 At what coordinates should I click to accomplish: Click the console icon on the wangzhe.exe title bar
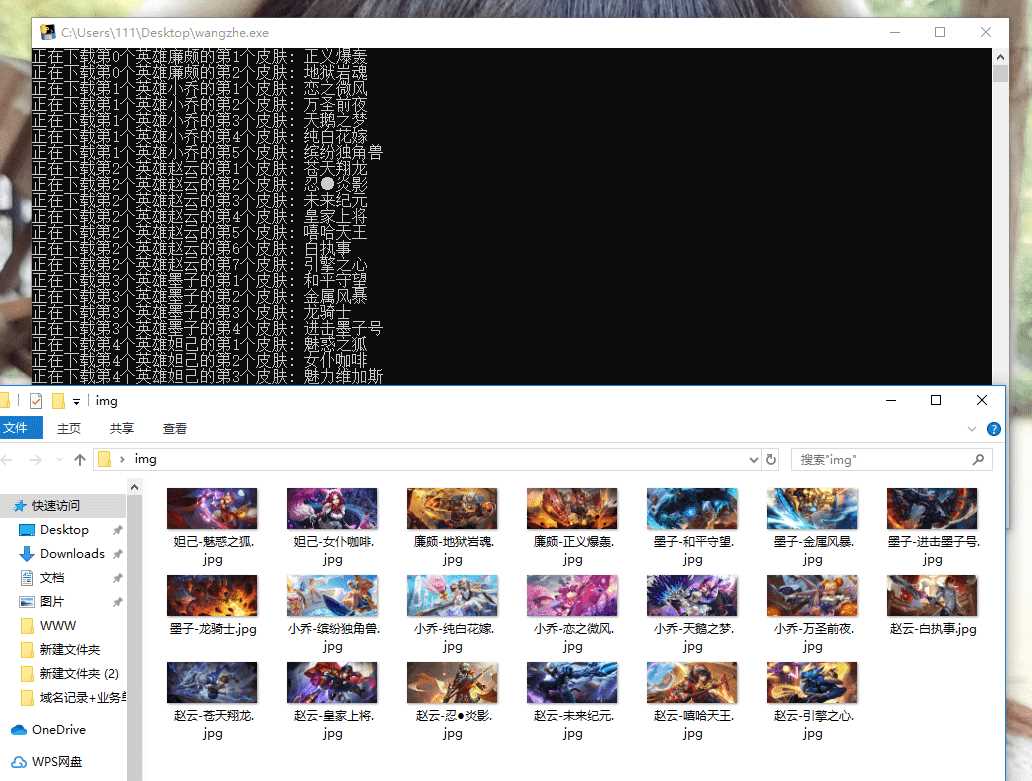tap(48, 32)
